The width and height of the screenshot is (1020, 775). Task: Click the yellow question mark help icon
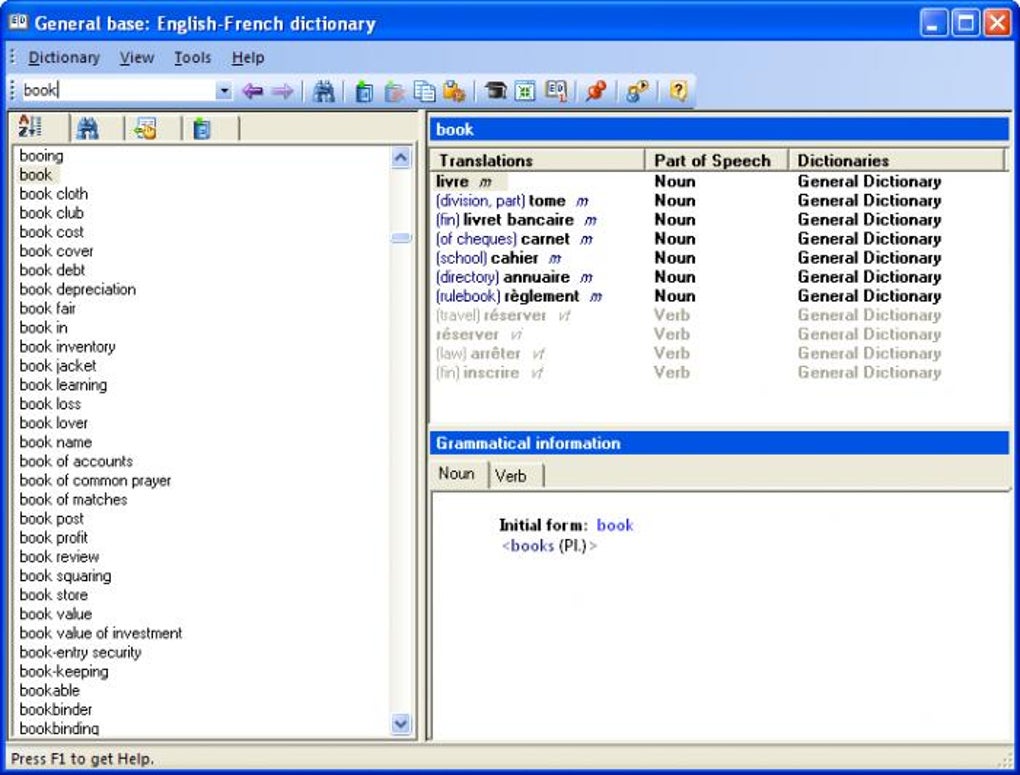pos(678,91)
